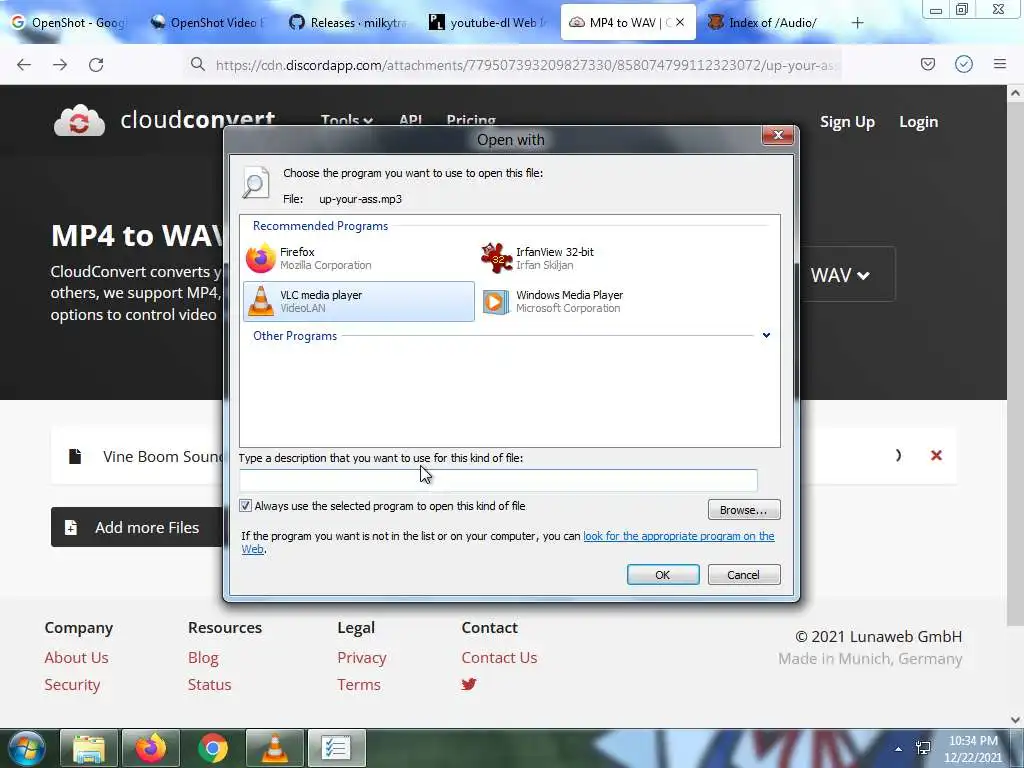
Task: Click the taskbar clock
Action: click(x=973, y=749)
